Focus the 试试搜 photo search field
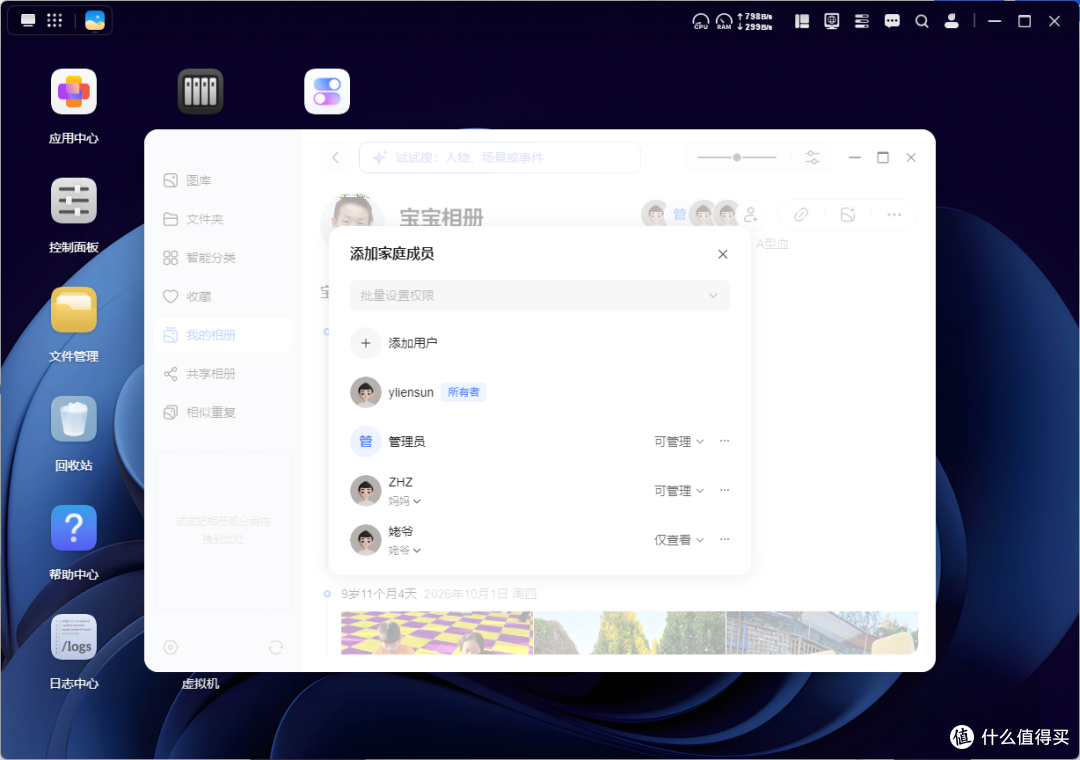Viewport: 1080px width, 760px height. (500, 158)
